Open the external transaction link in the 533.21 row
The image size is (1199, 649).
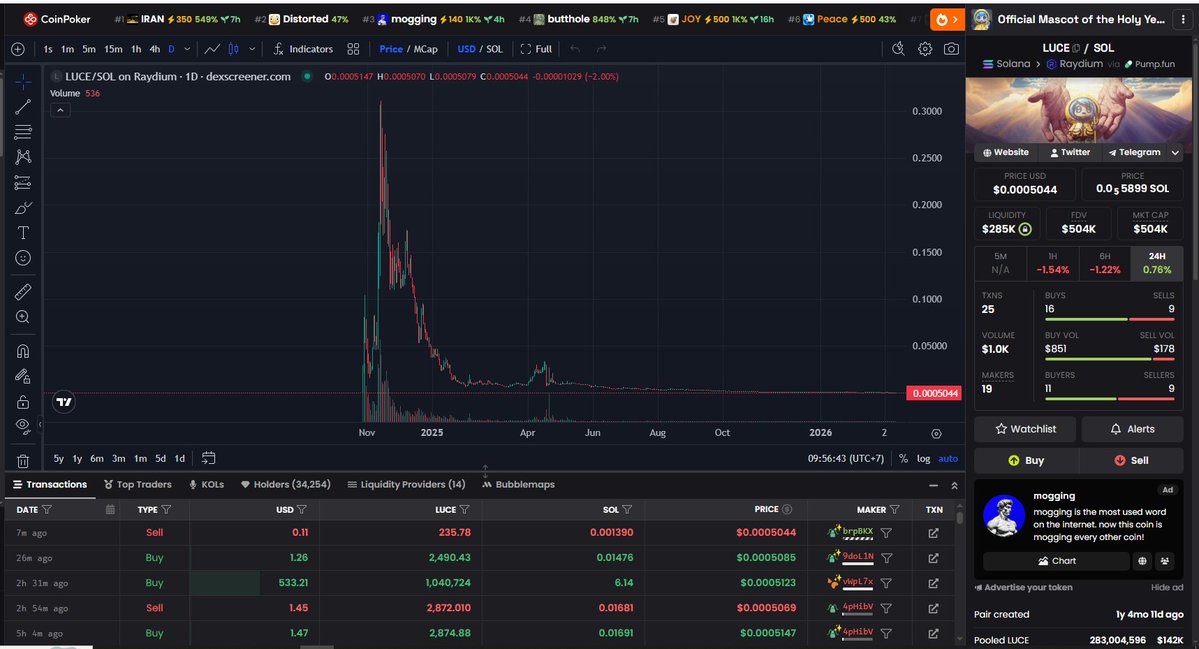click(934, 582)
